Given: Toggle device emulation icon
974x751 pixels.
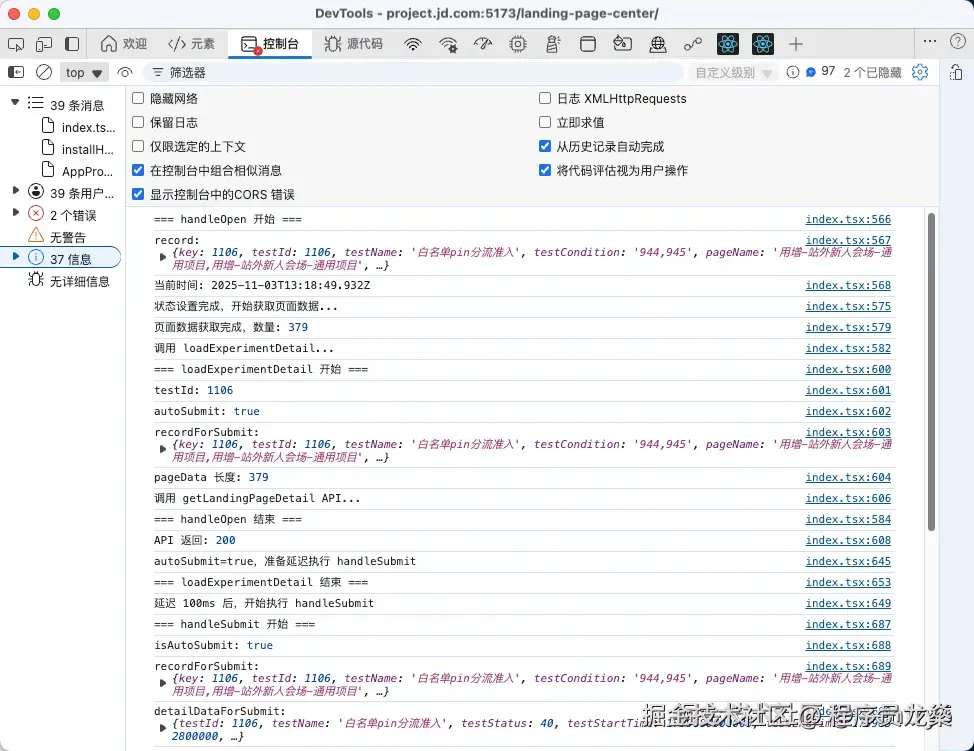Looking at the screenshot, I should (x=43, y=44).
